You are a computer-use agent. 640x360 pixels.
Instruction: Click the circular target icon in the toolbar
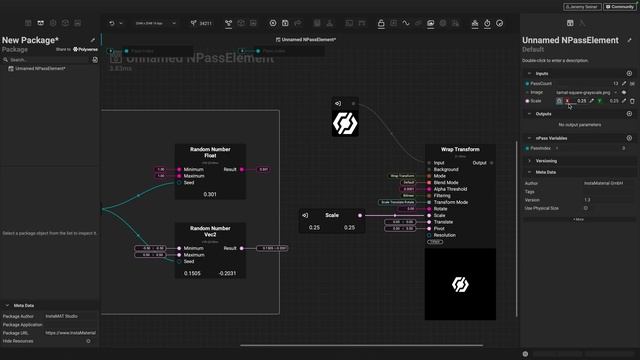(x=273, y=23)
